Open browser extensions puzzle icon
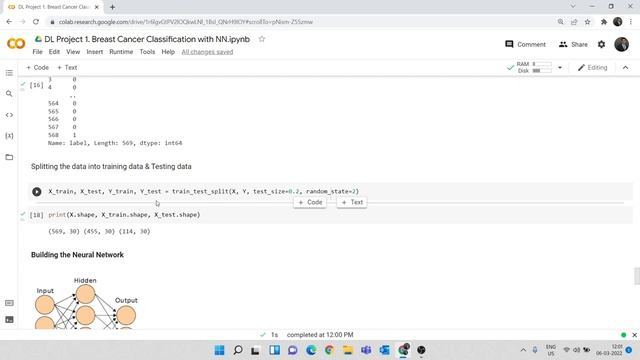Screen dimensions: 640x360 [604, 22]
